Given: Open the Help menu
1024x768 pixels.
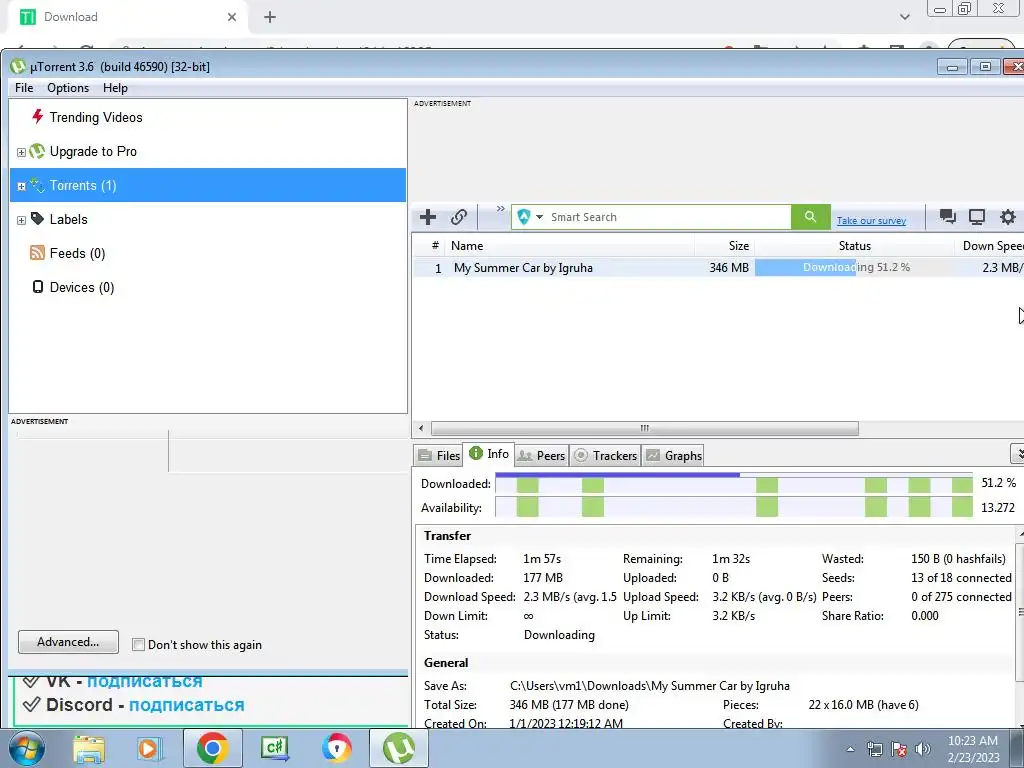Looking at the screenshot, I should point(116,88).
